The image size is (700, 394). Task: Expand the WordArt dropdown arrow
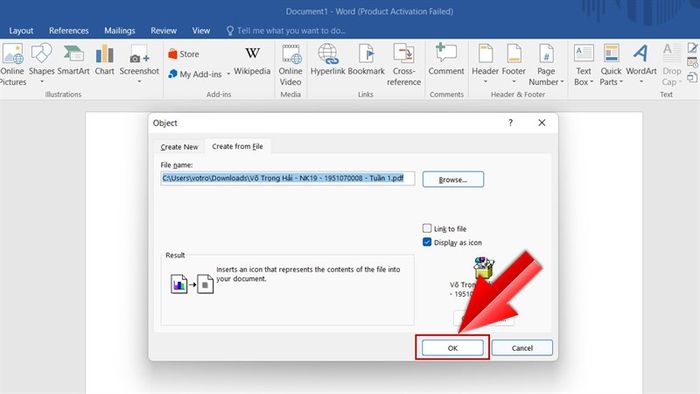point(642,82)
